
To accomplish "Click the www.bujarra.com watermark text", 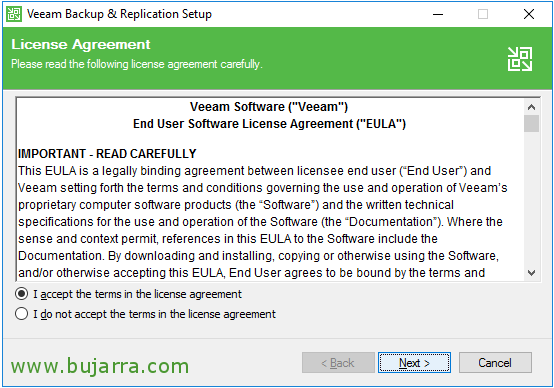I will 100,366.
